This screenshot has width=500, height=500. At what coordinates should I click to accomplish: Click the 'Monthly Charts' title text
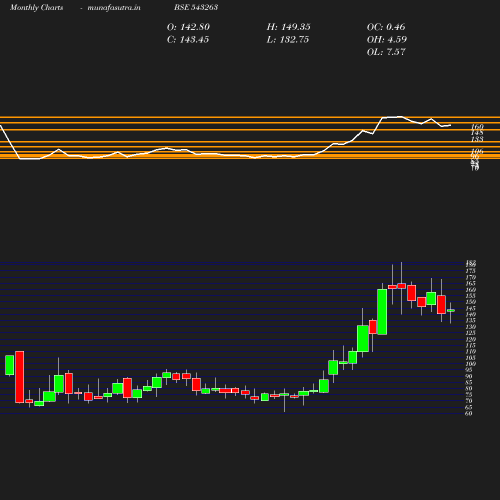[x=36, y=8]
